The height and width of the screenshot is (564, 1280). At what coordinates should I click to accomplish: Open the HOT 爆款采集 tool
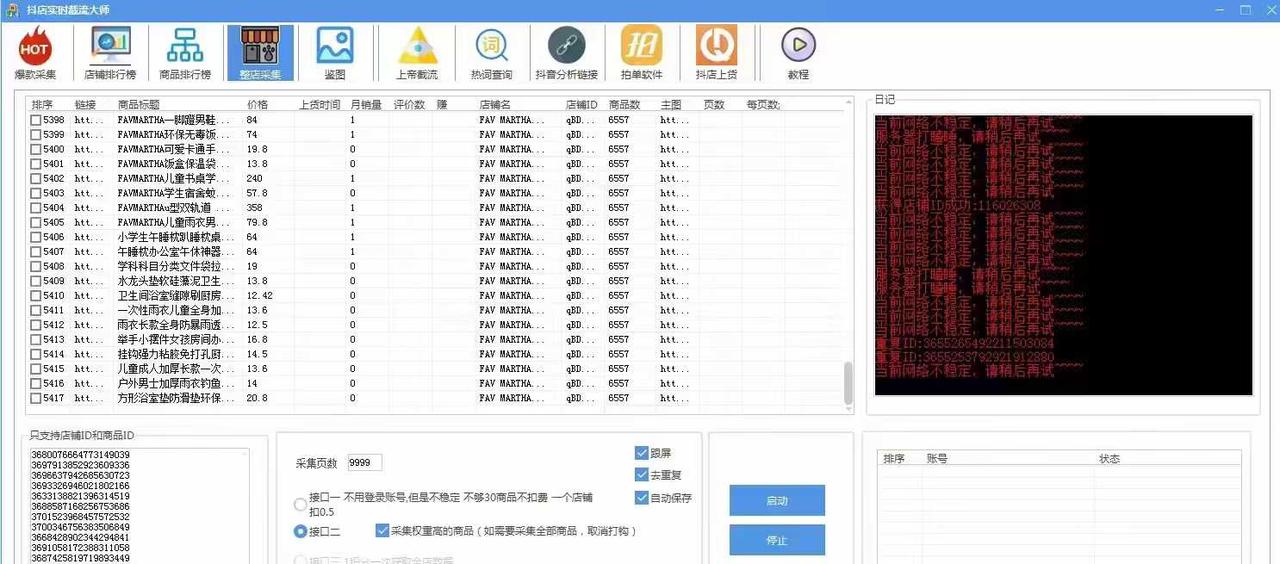tap(35, 53)
